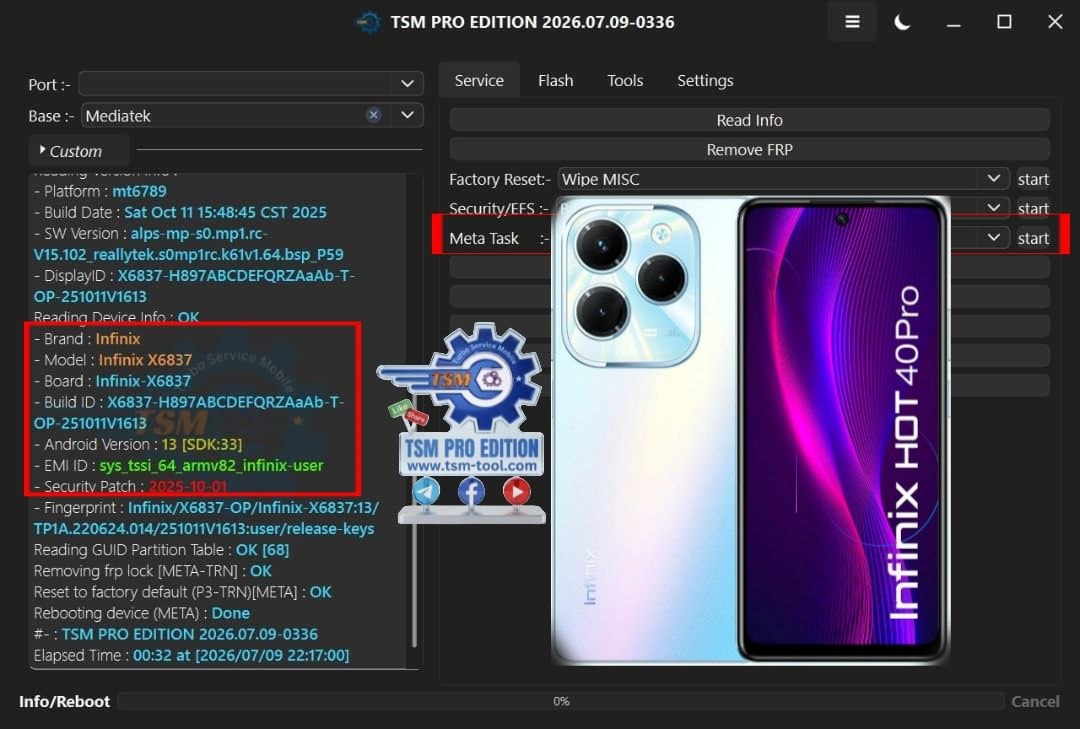
Task: Click the Elapsed Time log line
Action: pos(191,655)
